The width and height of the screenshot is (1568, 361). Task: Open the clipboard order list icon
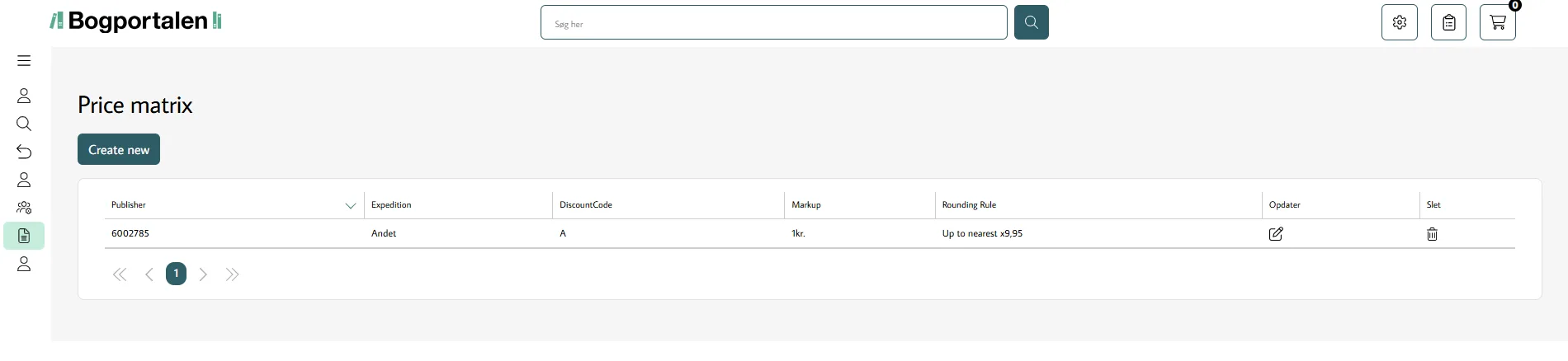click(x=1448, y=22)
